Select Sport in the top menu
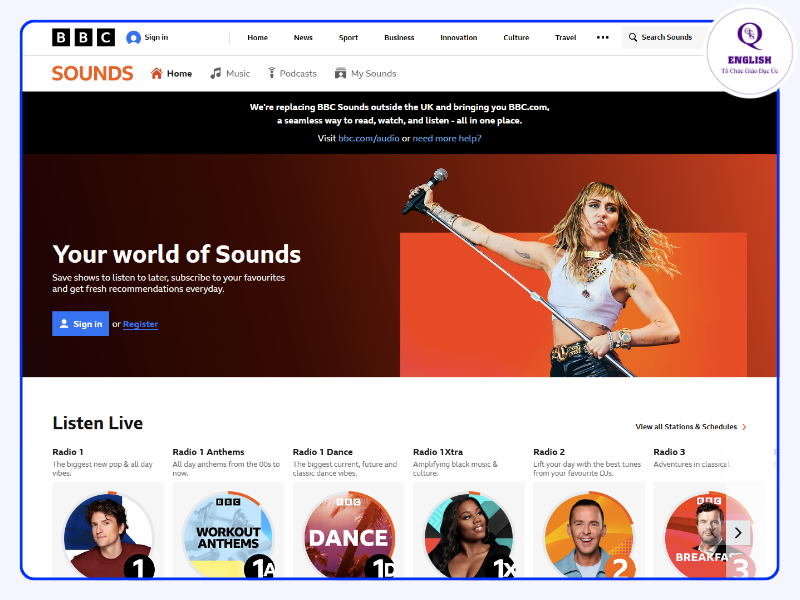Image resolution: width=800 pixels, height=600 pixels. tap(348, 38)
